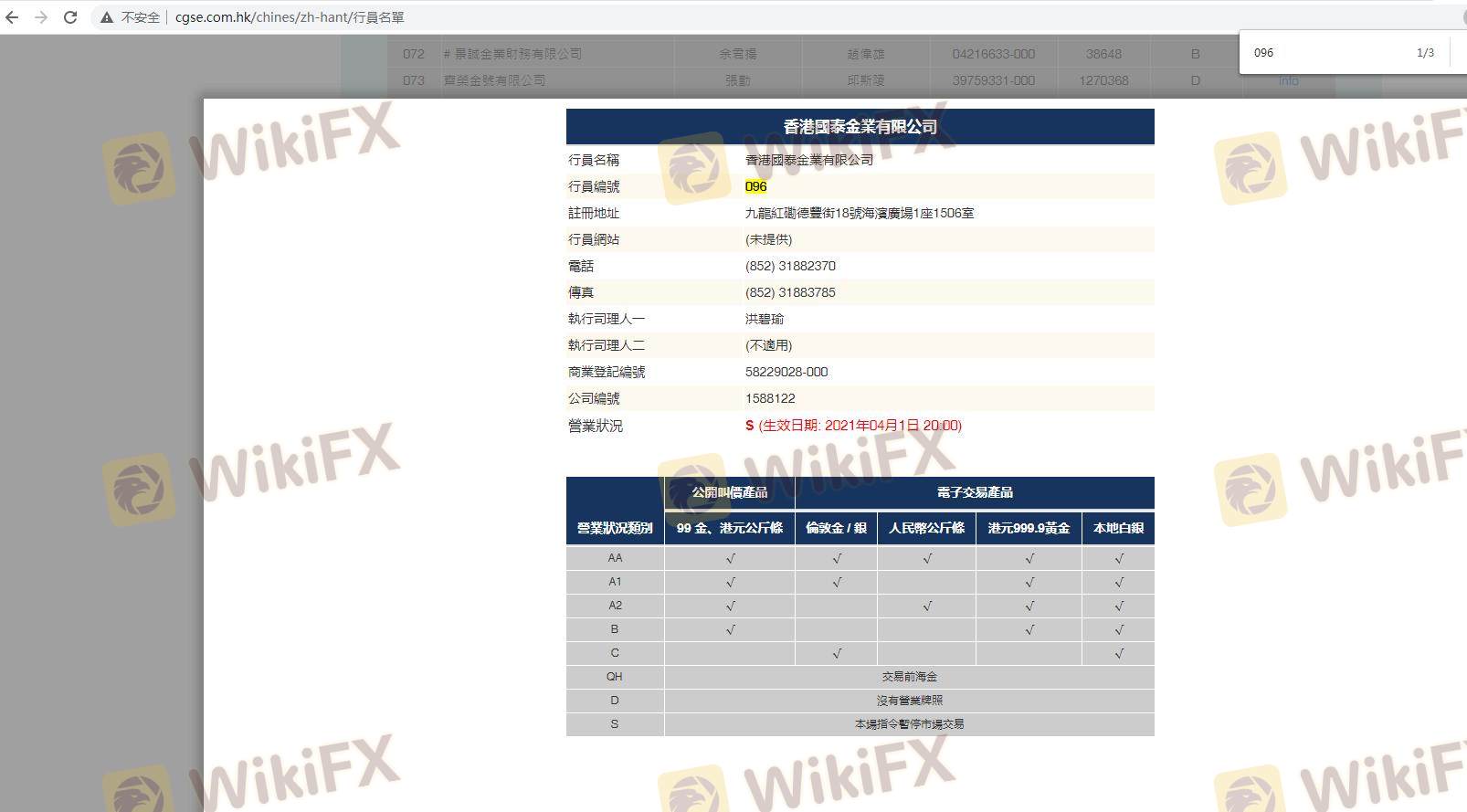Open the info link in row 073
This screenshot has width=1467, height=812.
pyautogui.click(x=1288, y=80)
